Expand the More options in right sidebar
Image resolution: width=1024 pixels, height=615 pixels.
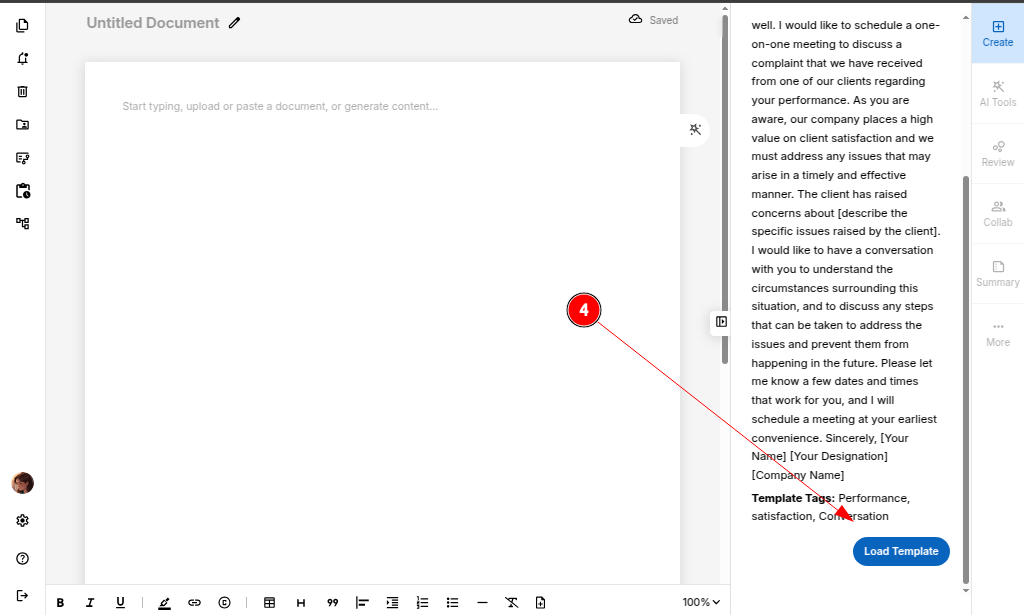pyautogui.click(x=997, y=333)
